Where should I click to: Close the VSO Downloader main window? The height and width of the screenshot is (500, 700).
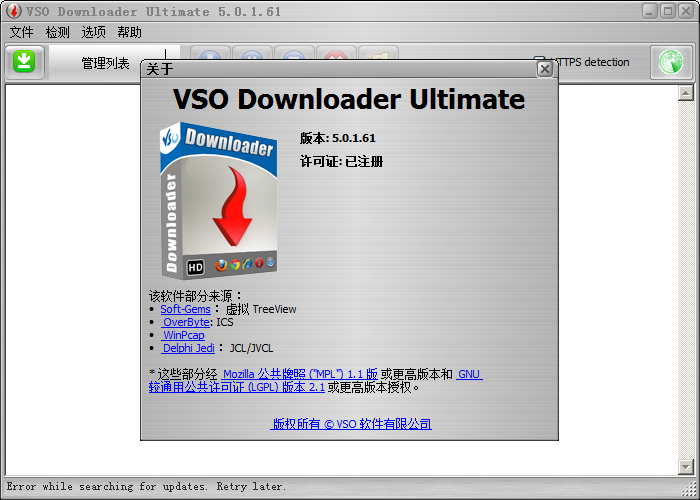pos(686,11)
